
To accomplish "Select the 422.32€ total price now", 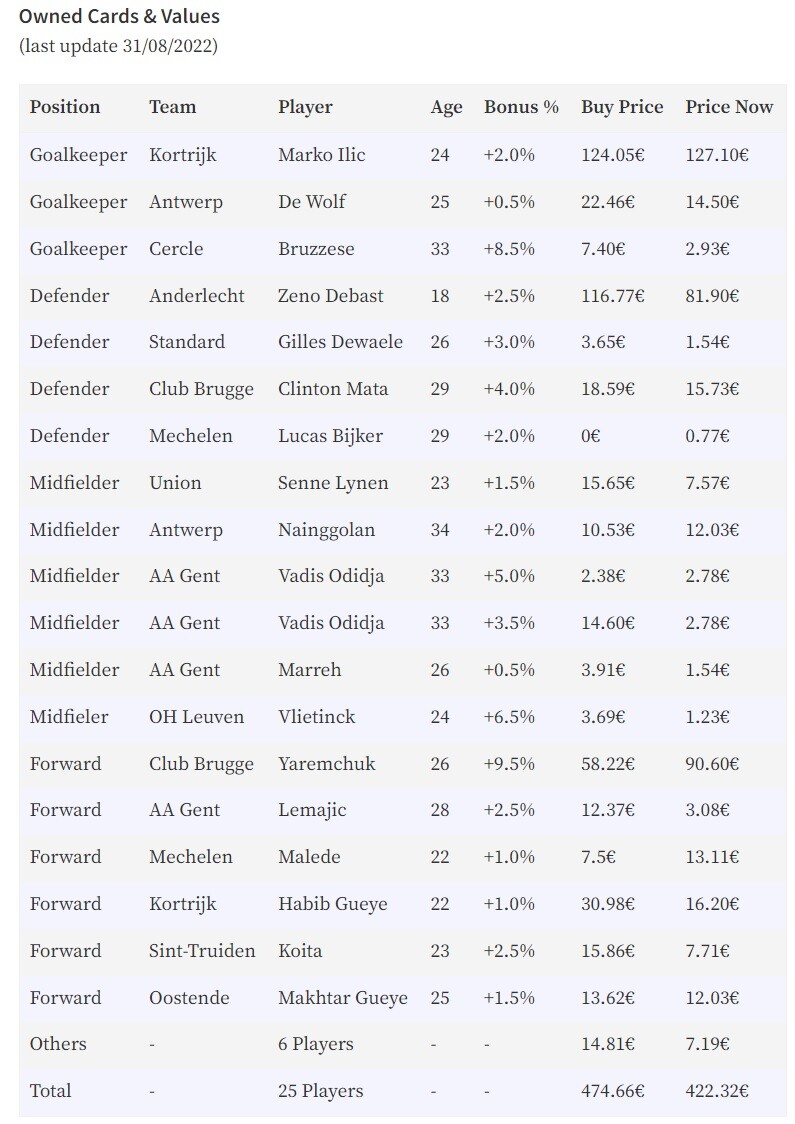I will coord(717,1091).
